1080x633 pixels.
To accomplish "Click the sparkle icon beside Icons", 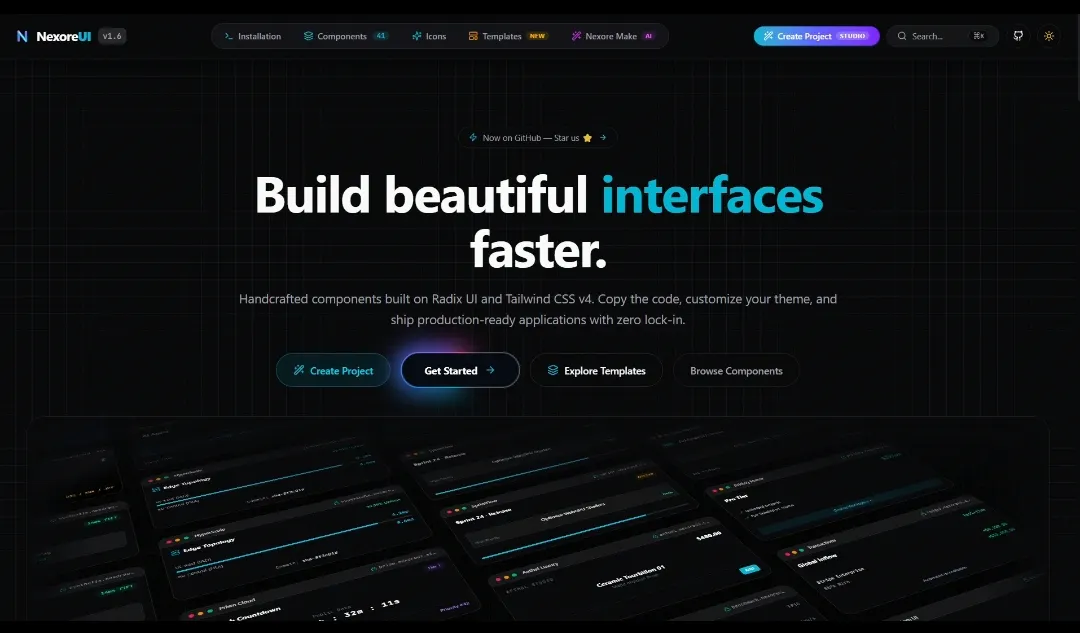I will [x=417, y=36].
